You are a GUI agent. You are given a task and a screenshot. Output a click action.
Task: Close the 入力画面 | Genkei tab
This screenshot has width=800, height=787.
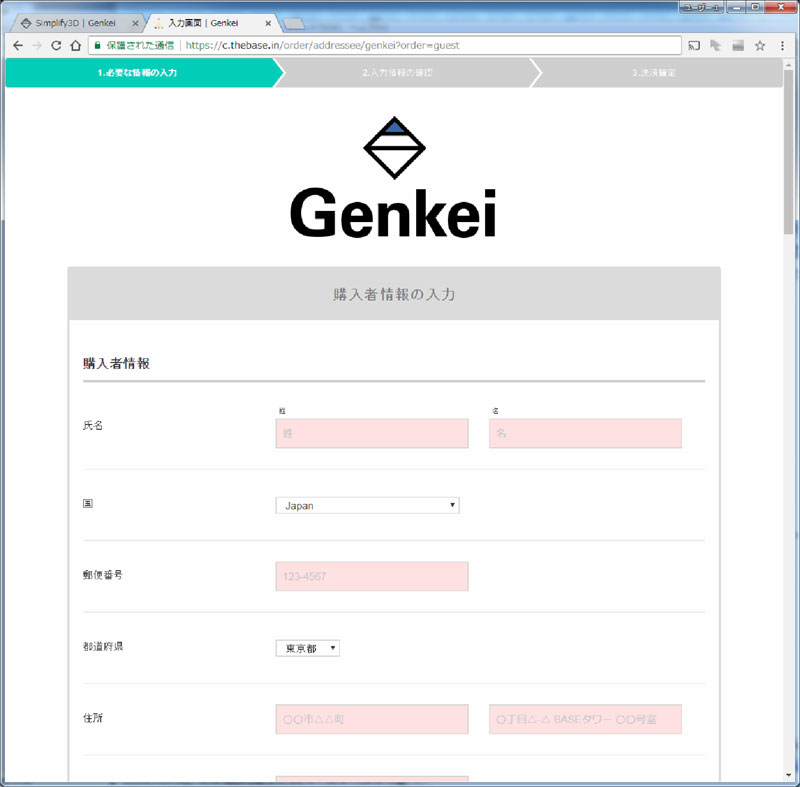(x=267, y=23)
